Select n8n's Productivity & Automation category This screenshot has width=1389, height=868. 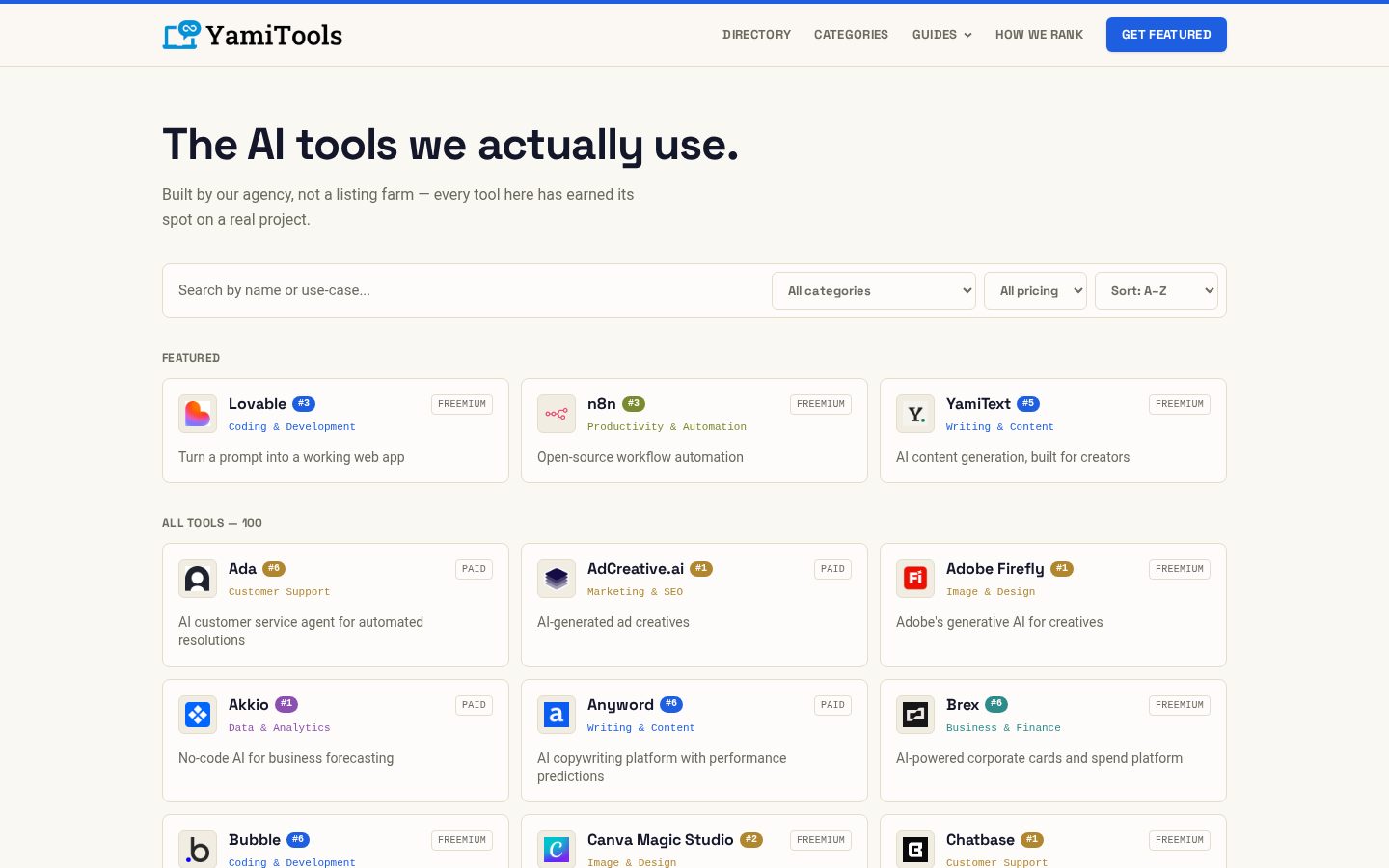coord(667,427)
